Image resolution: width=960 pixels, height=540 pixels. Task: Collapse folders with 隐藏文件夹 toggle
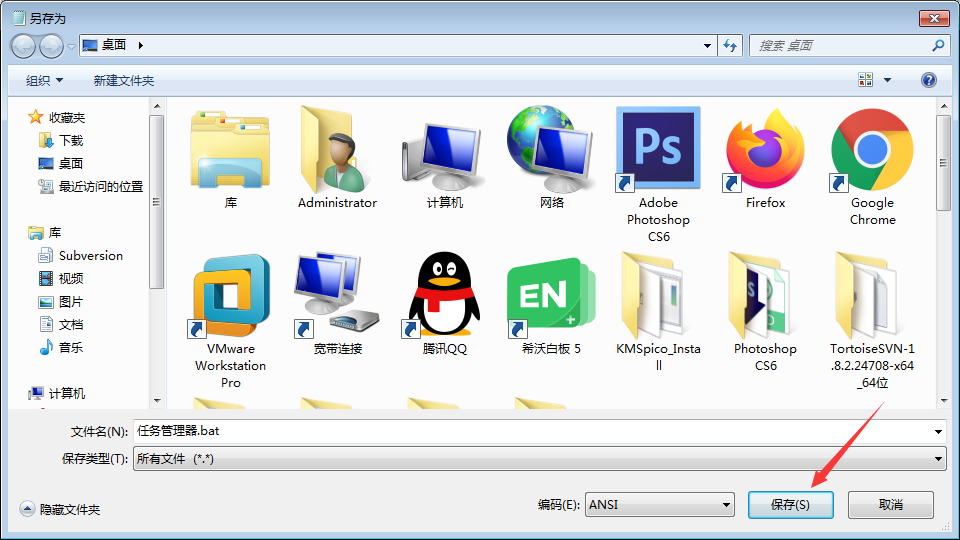click(60, 509)
